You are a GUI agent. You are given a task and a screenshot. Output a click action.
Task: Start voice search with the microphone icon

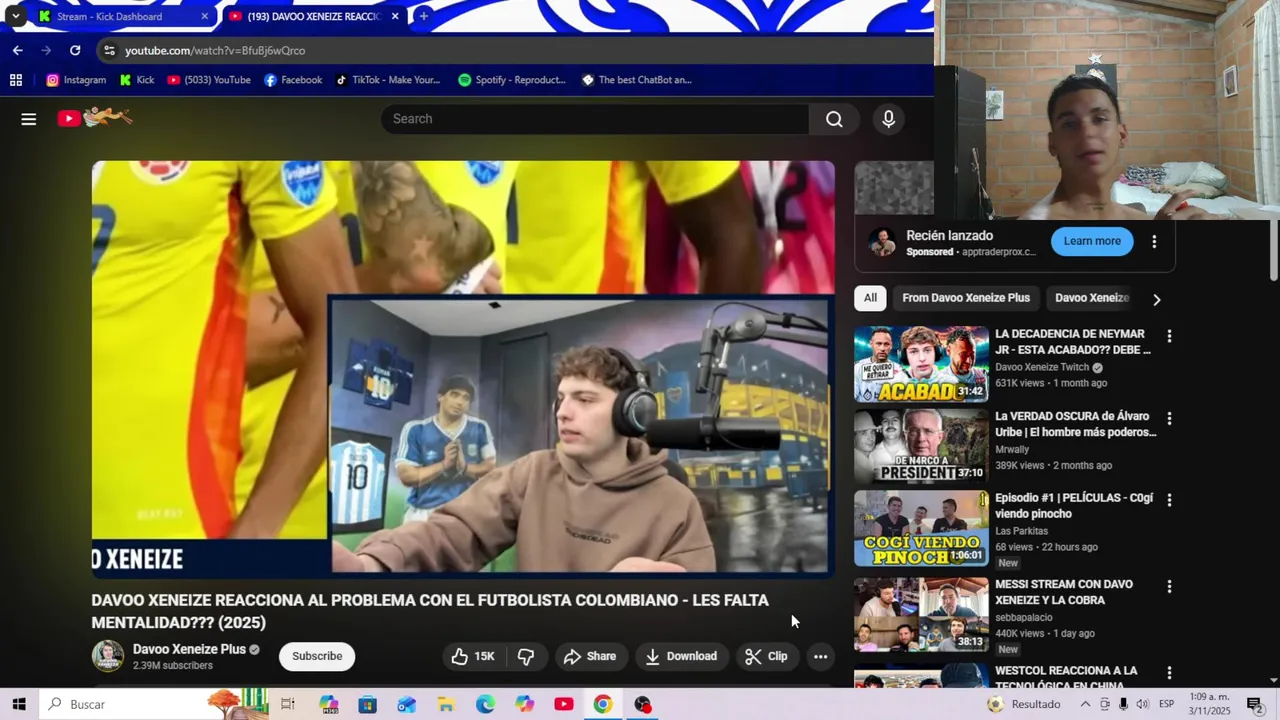click(888, 119)
